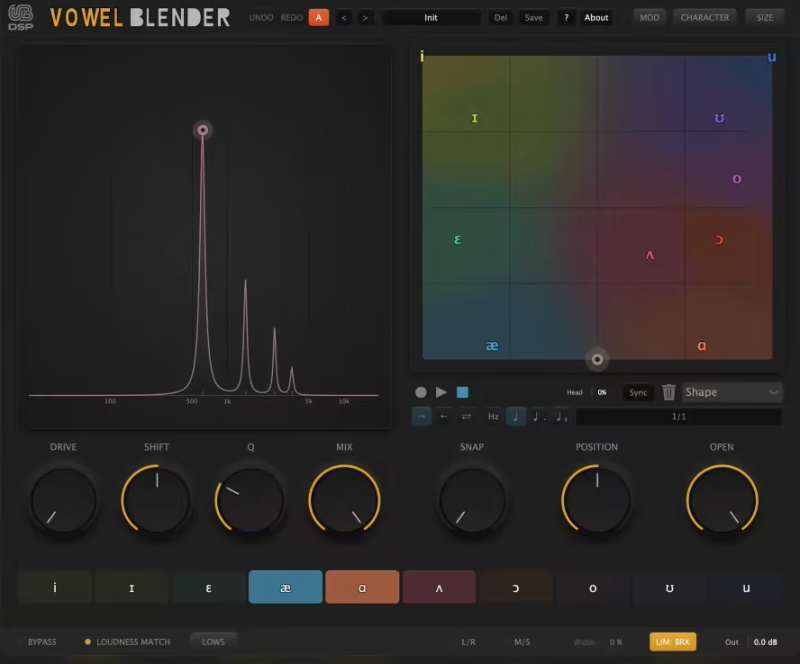Select vowel ʌ on the XY pad
The image size is (800, 664).
(x=649, y=255)
